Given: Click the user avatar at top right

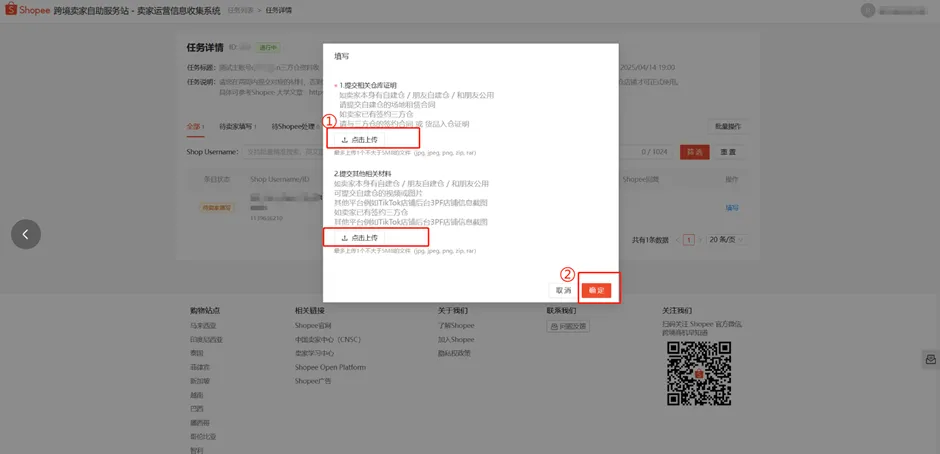Looking at the screenshot, I should pos(867,11).
